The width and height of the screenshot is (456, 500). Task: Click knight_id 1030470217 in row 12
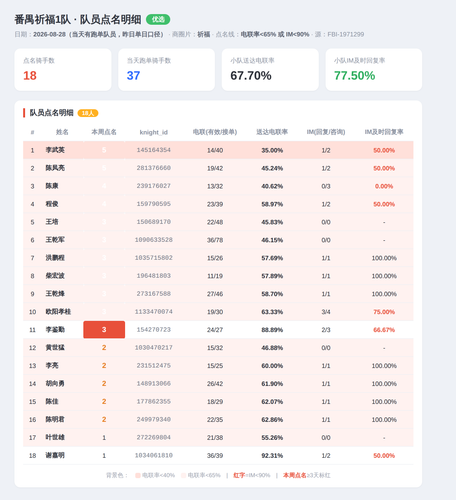tap(154, 348)
